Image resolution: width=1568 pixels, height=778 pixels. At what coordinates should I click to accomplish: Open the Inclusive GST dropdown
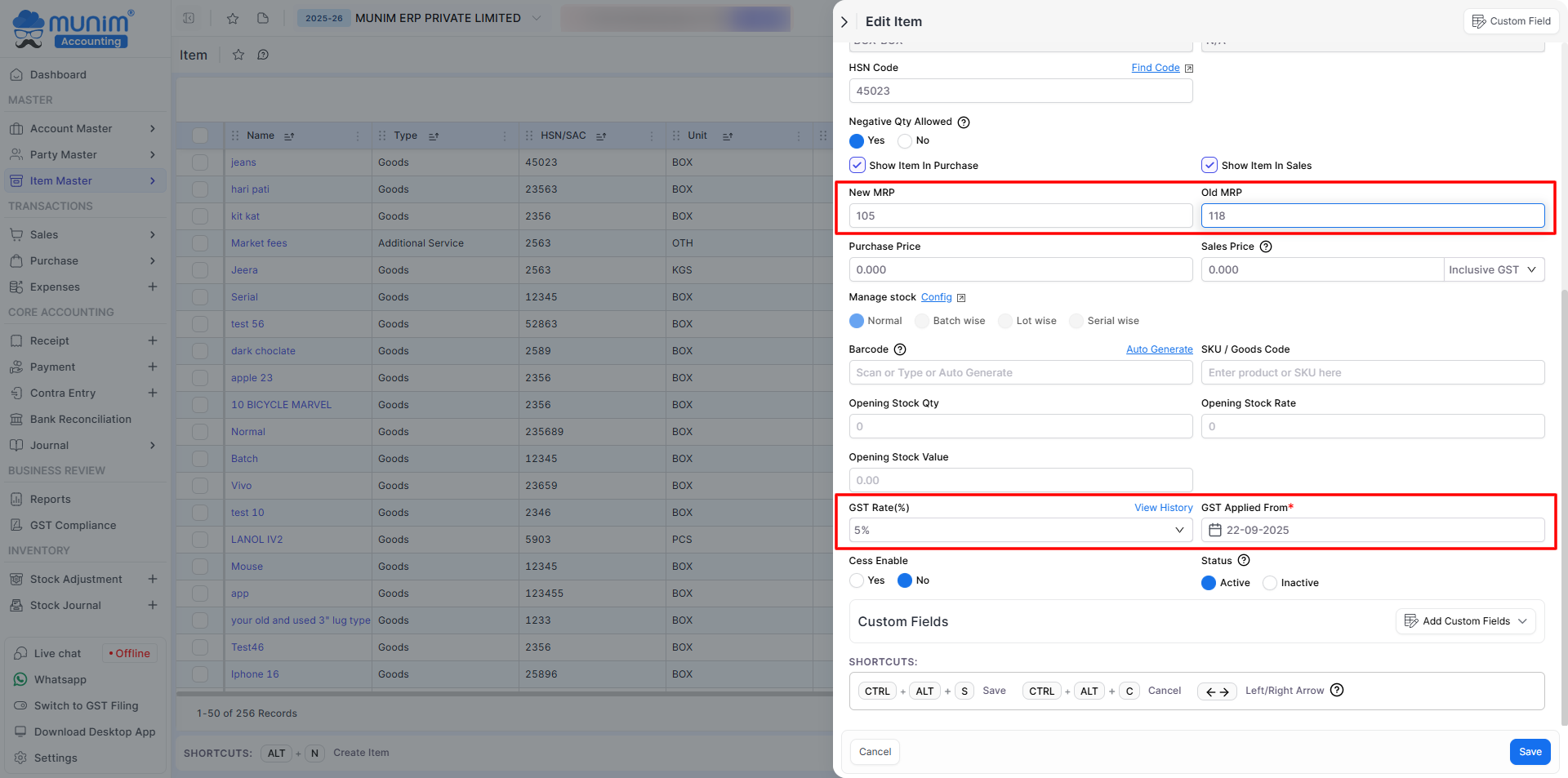[x=1493, y=269]
